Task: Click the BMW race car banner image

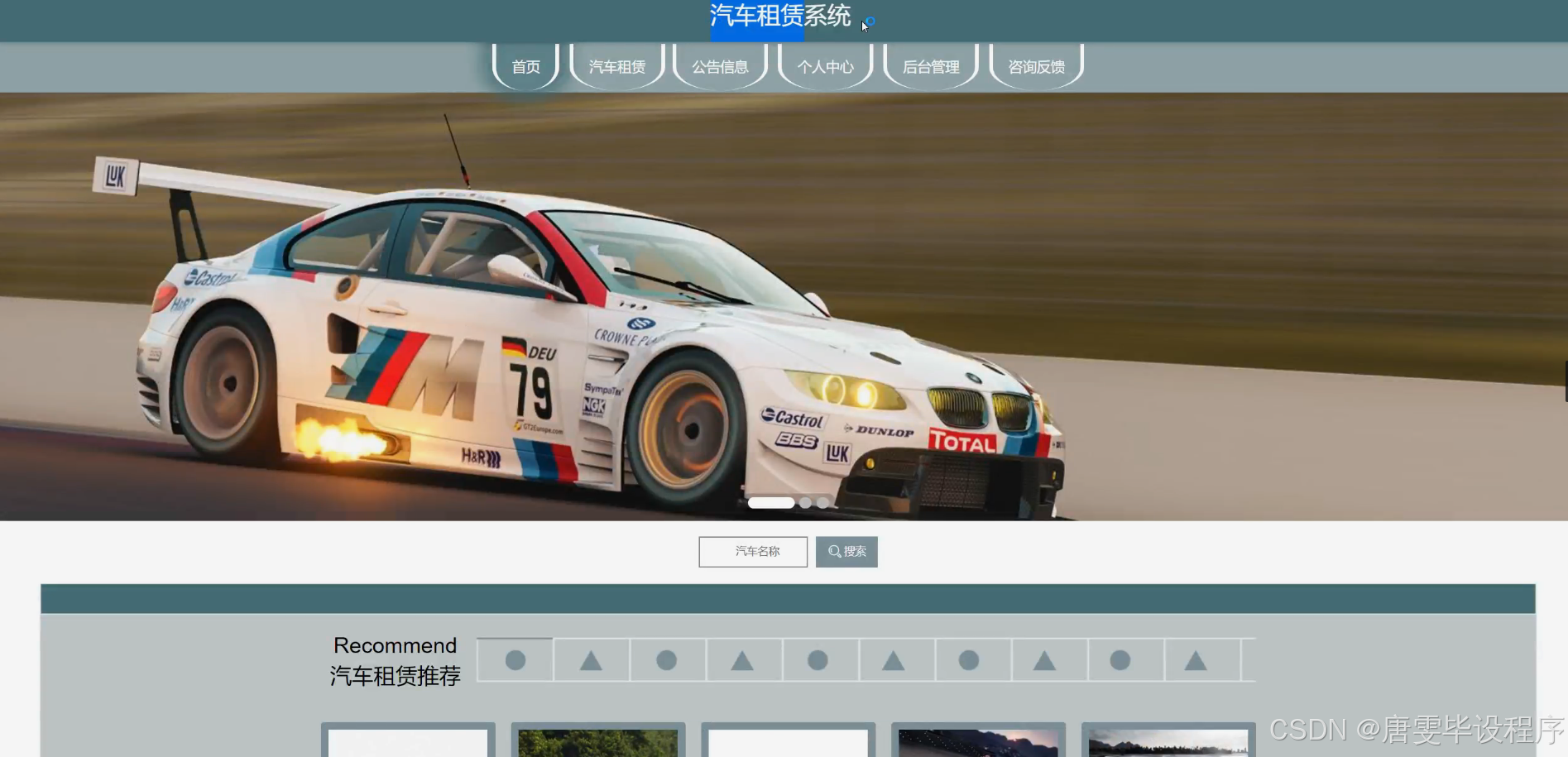Action: tap(784, 306)
